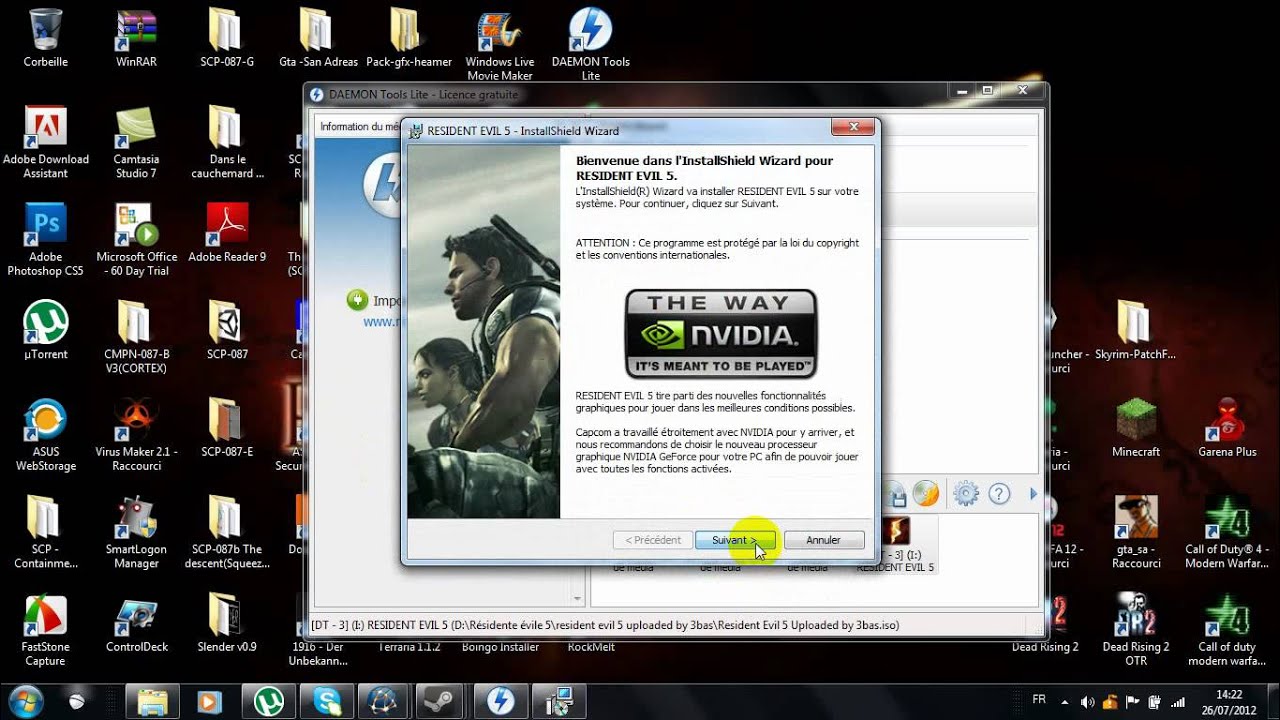The width and height of the screenshot is (1280, 720).
Task: Click the 'Dead Rising 2' desktop label
Action: [1045, 647]
